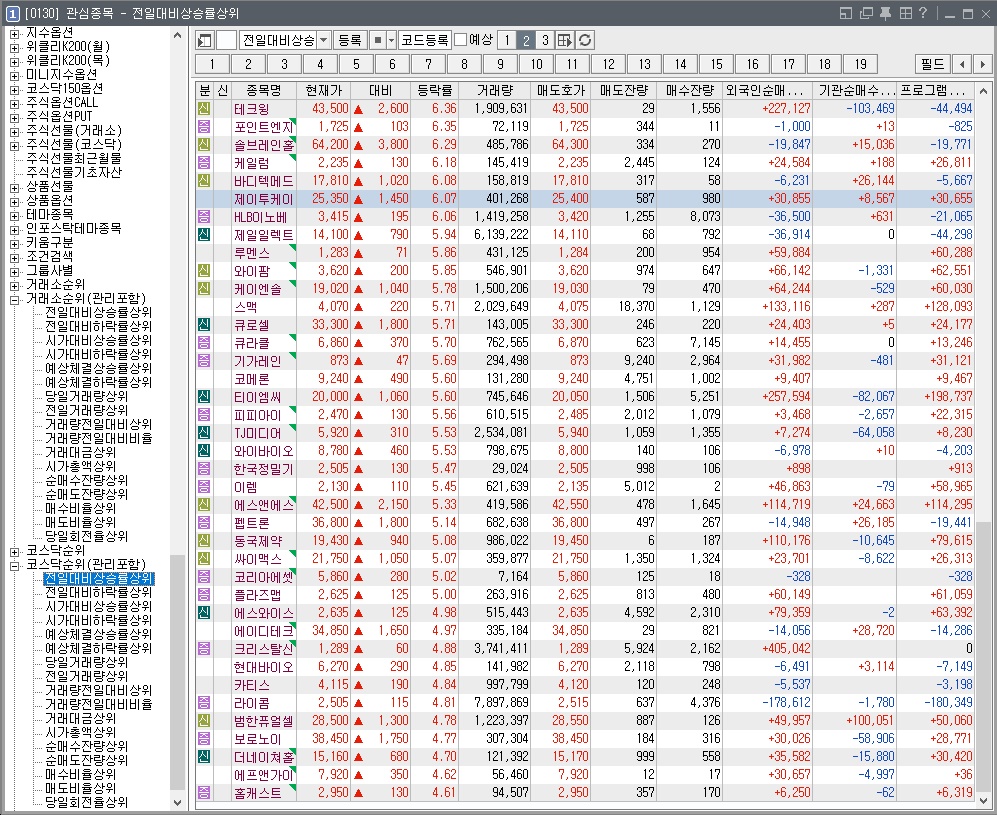997x815 pixels.
Task: Click the 종목명 column header
Action: (x=263, y=90)
